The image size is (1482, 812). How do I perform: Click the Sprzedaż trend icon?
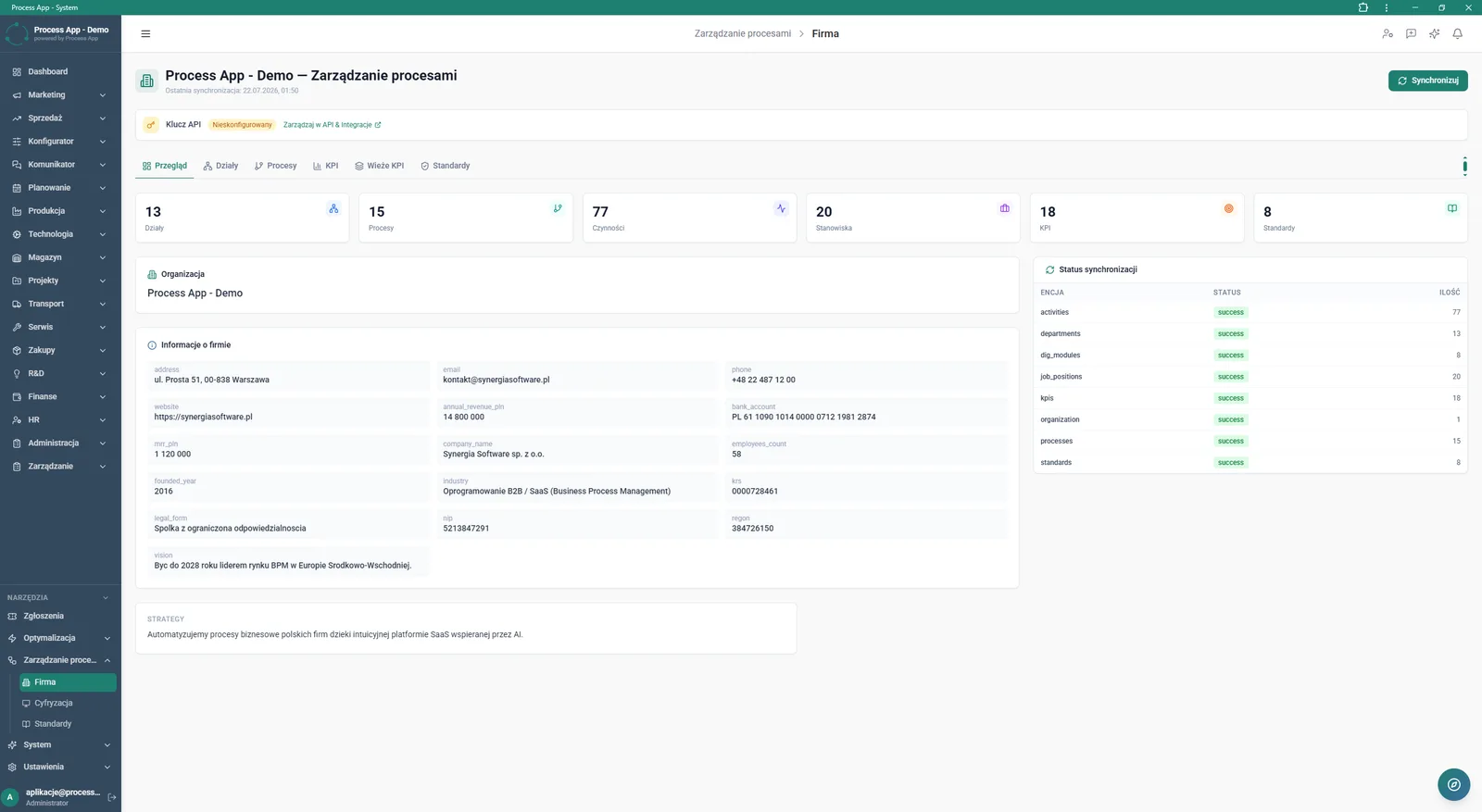coord(17,119)
